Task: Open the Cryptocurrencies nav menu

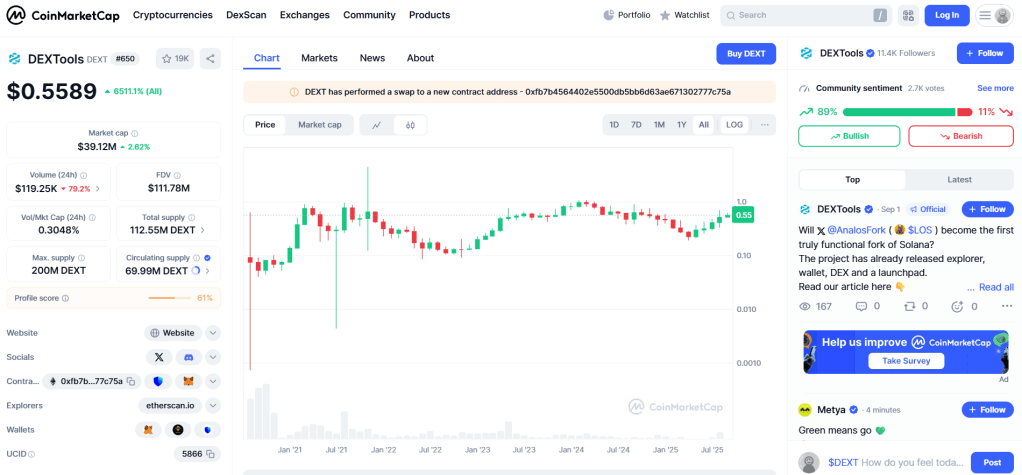Action: coord(172,15)
